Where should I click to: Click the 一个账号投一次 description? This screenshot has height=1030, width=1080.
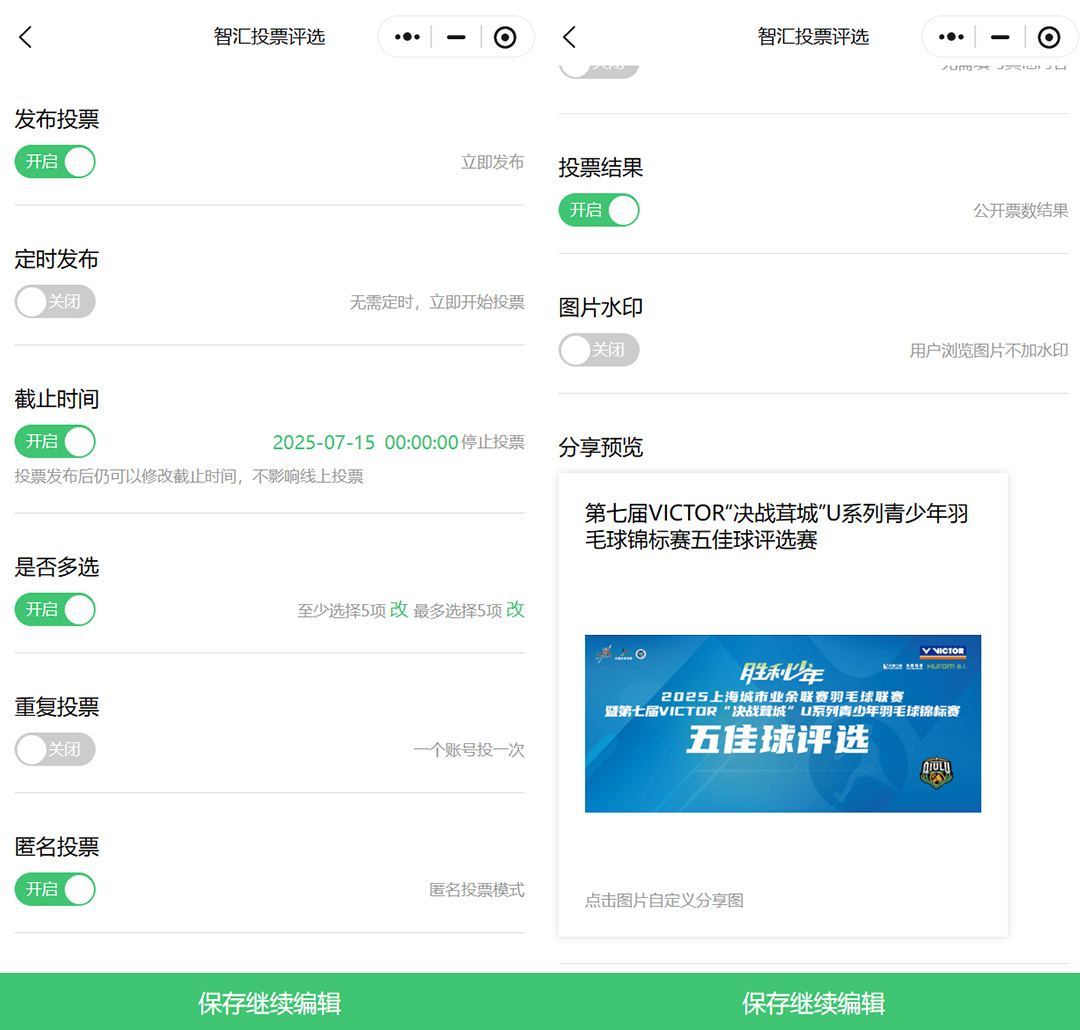click(x=468, y=750)
